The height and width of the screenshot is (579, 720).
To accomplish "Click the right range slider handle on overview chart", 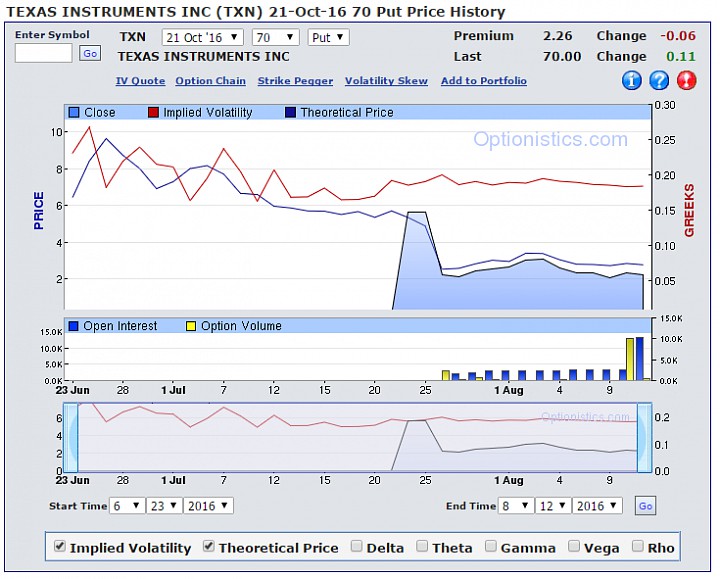I will tap(644, 438).
